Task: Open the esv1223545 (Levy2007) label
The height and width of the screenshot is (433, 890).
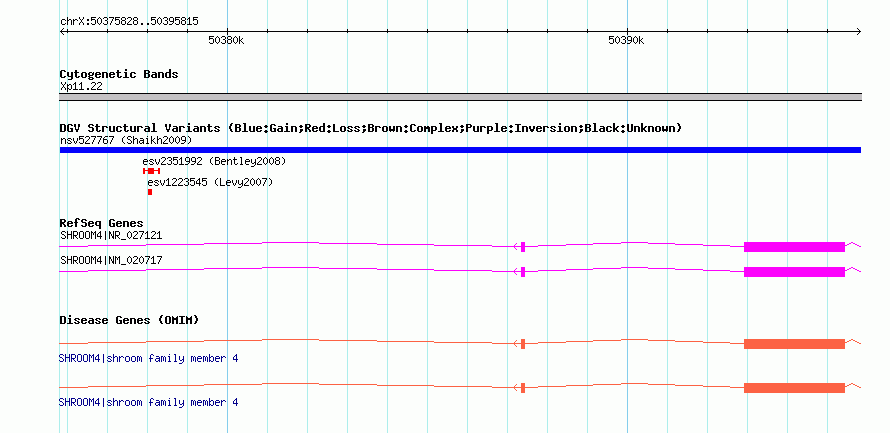Action: tap(210, 182)
